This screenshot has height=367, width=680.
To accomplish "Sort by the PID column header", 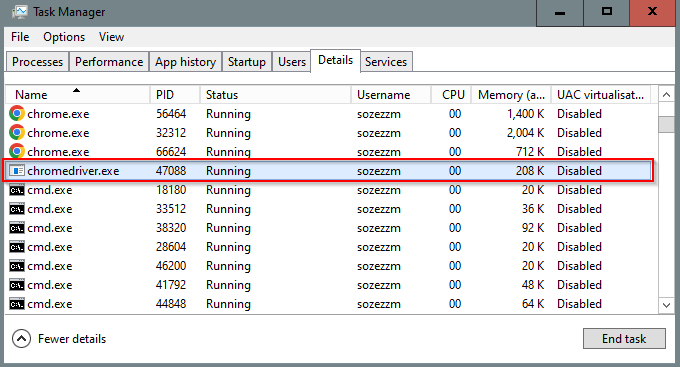I will (x=175, y=95).
